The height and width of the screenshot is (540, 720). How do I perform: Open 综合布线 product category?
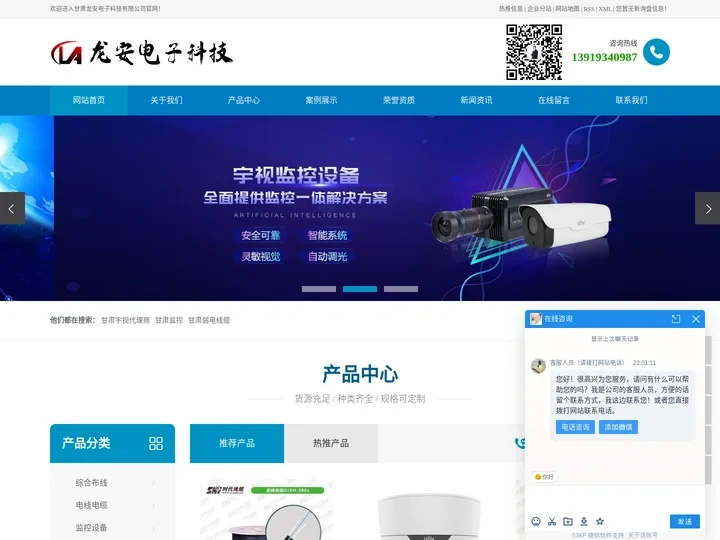click(91, 483)
